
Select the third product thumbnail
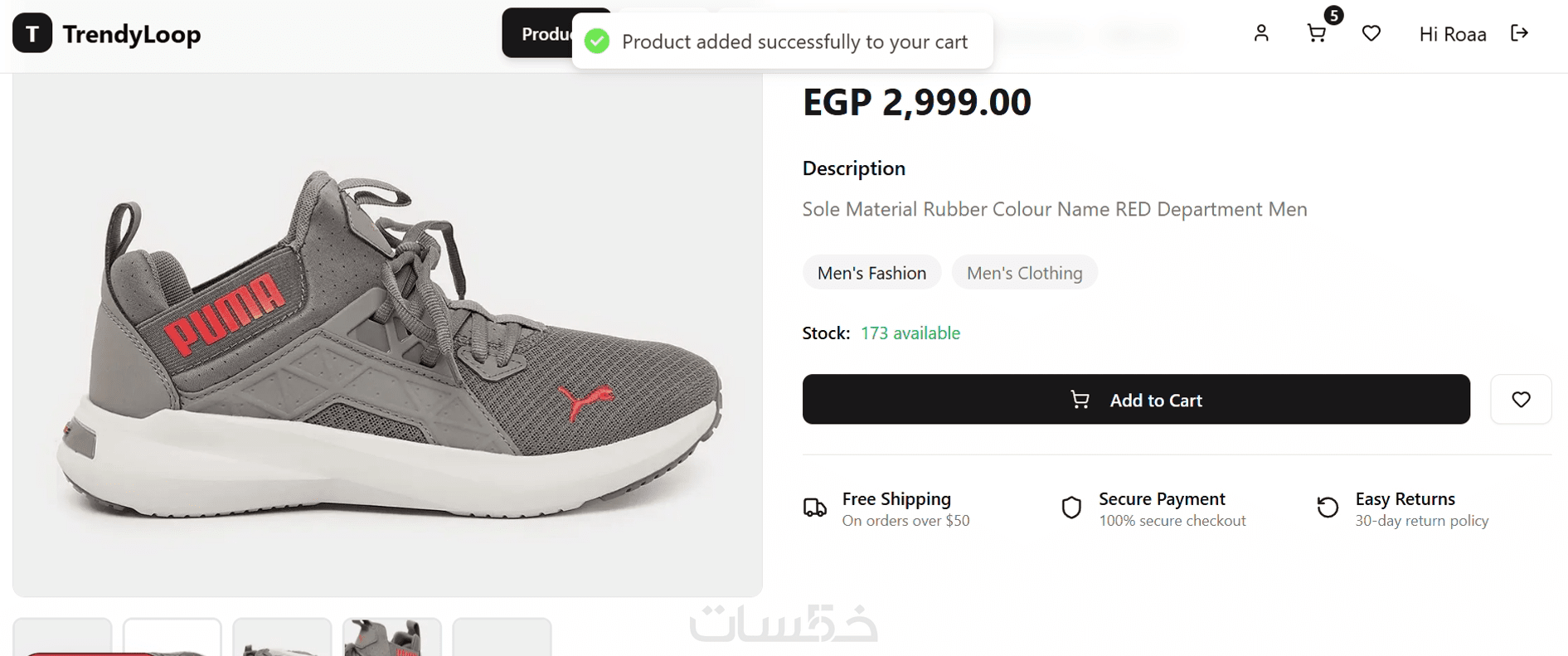coord(282,638)
